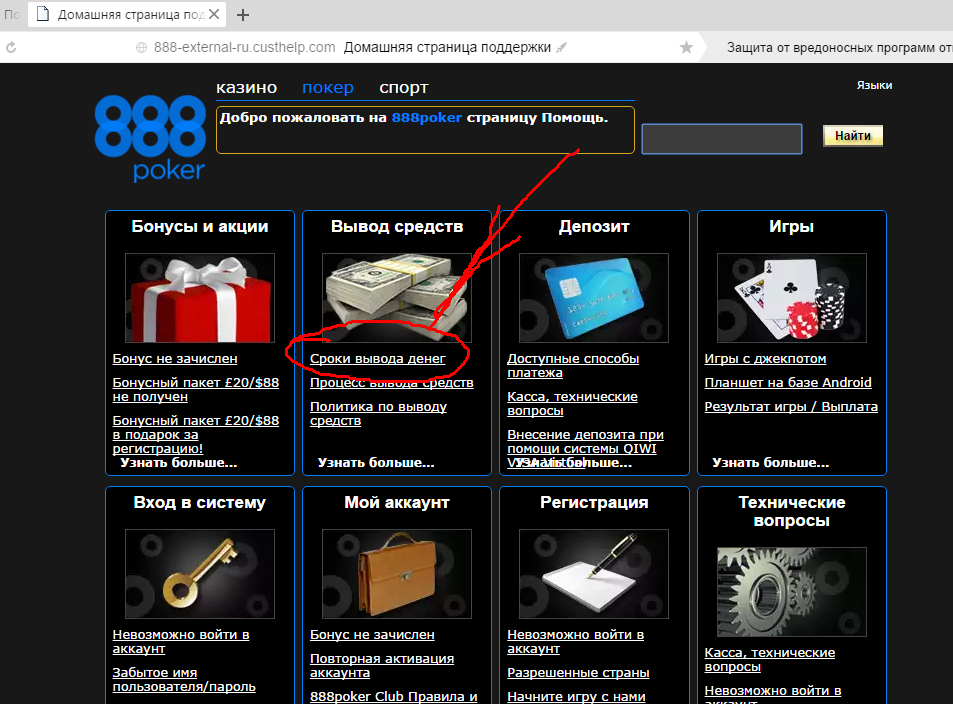
Task: Open a new browser tab
Action: (243, 15)
